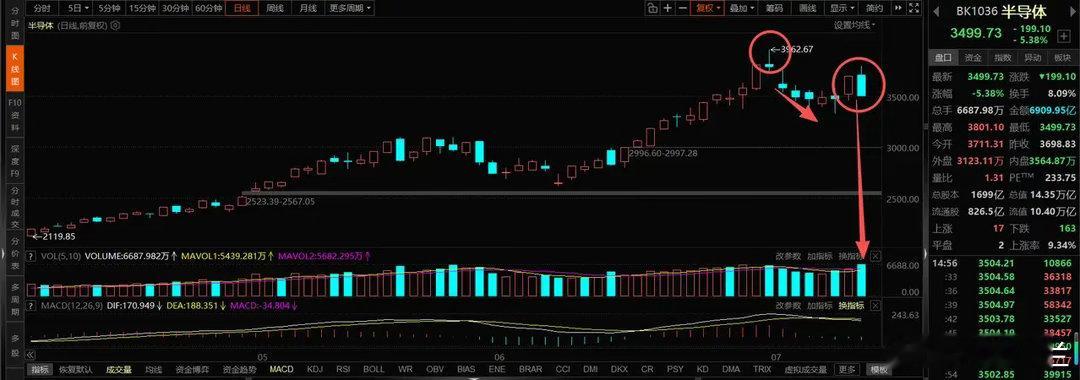Select the MACD indicator in bottom bar
The image size is (1080, 380).
click(281, 370)
